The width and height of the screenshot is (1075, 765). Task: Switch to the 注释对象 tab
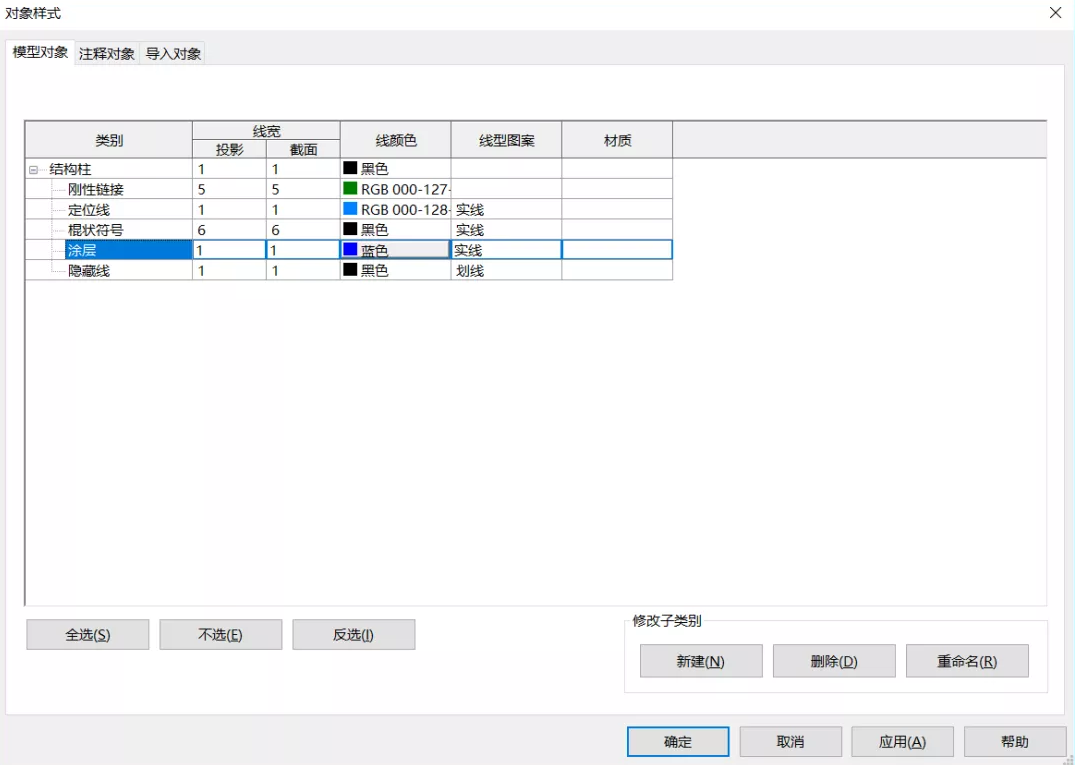coord(107,54)
